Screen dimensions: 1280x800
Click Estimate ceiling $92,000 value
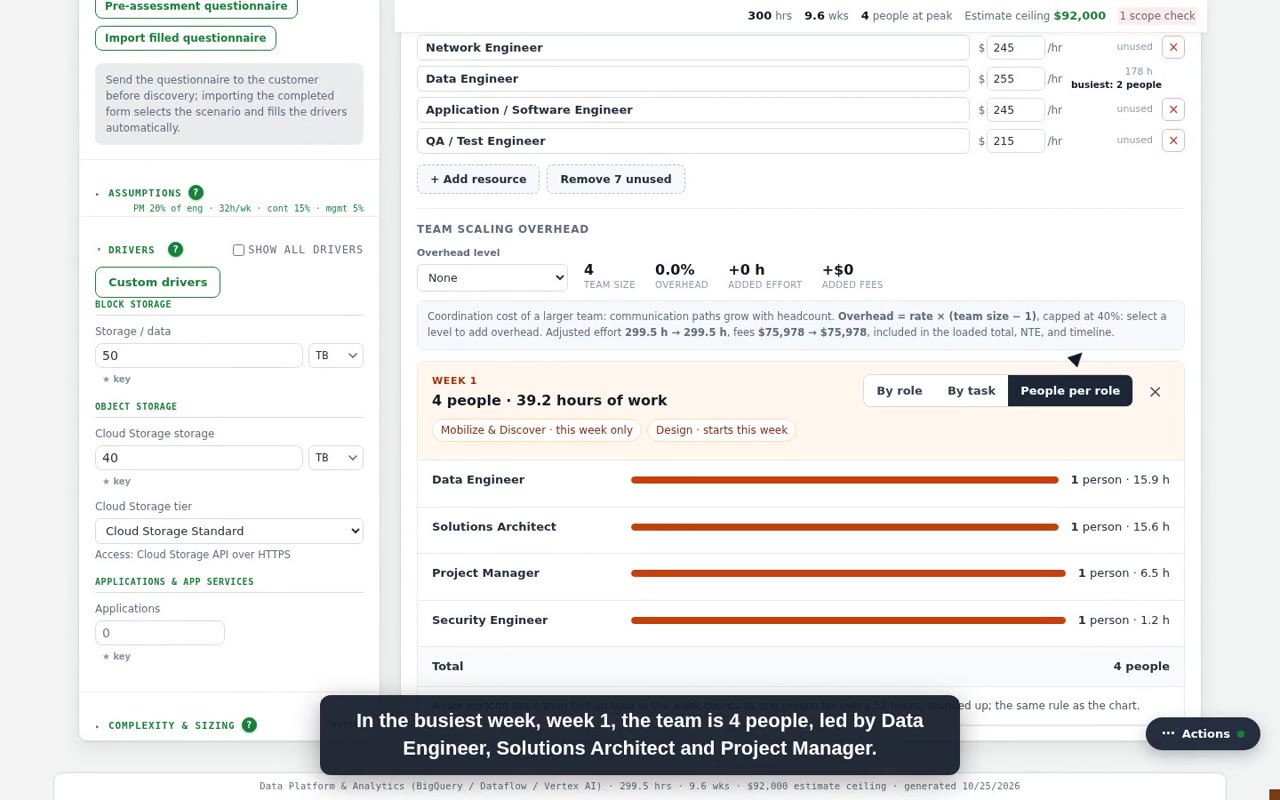point(1079,16)
